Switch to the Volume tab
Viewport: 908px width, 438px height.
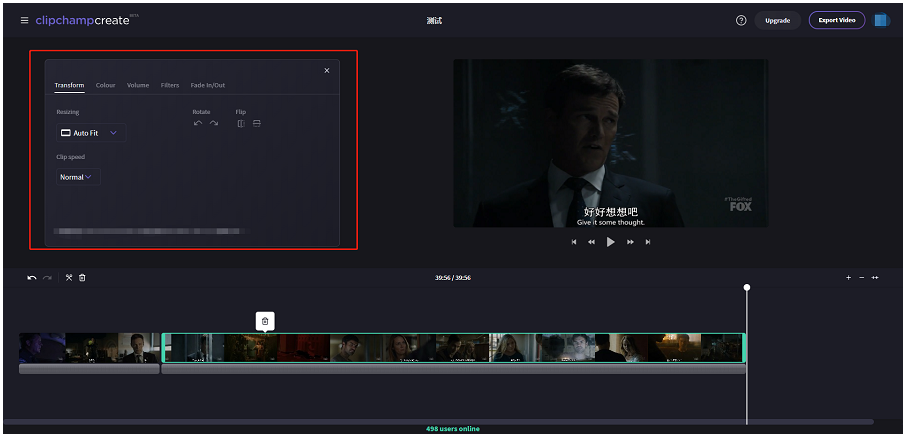pyautogui.click(x=138, y=85)
